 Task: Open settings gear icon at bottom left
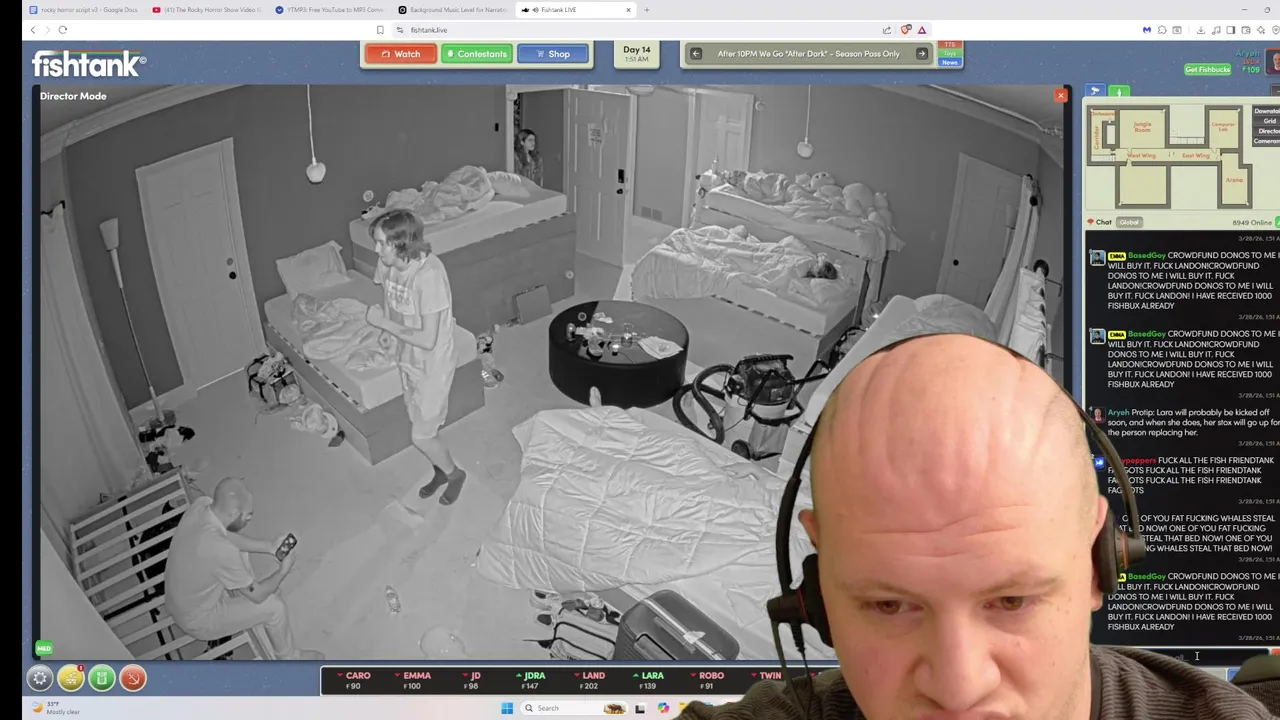tap(40, 678)
